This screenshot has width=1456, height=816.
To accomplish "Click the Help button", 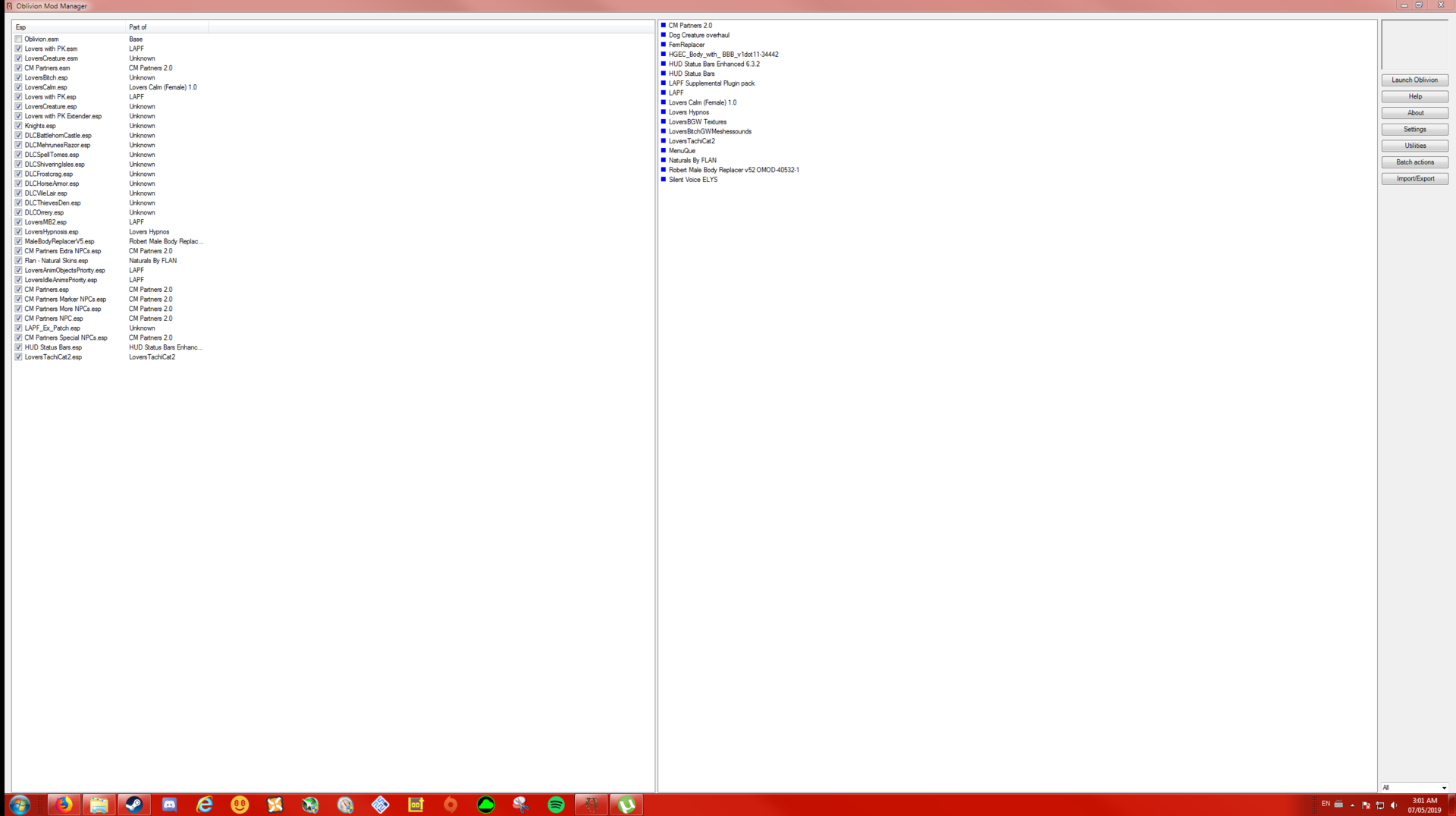I will click(1414, 96).
